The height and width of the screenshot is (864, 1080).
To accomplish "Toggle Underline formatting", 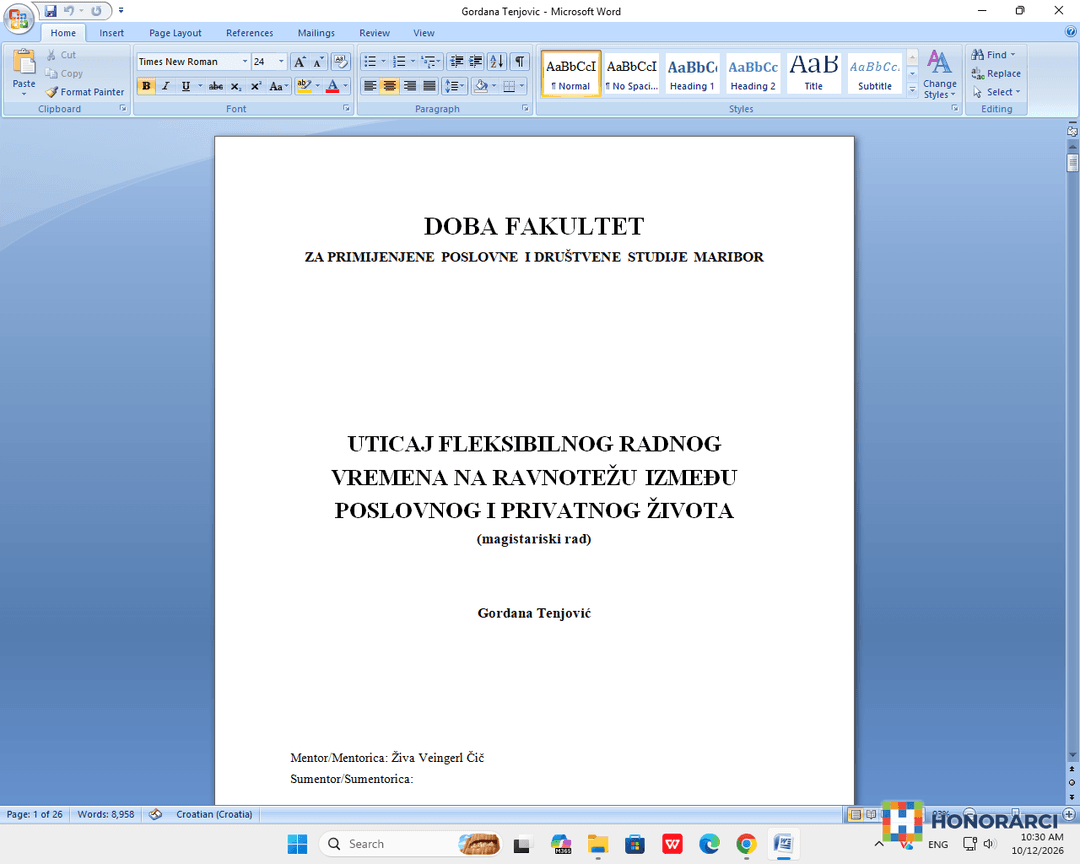I will [x=185, y=86].
